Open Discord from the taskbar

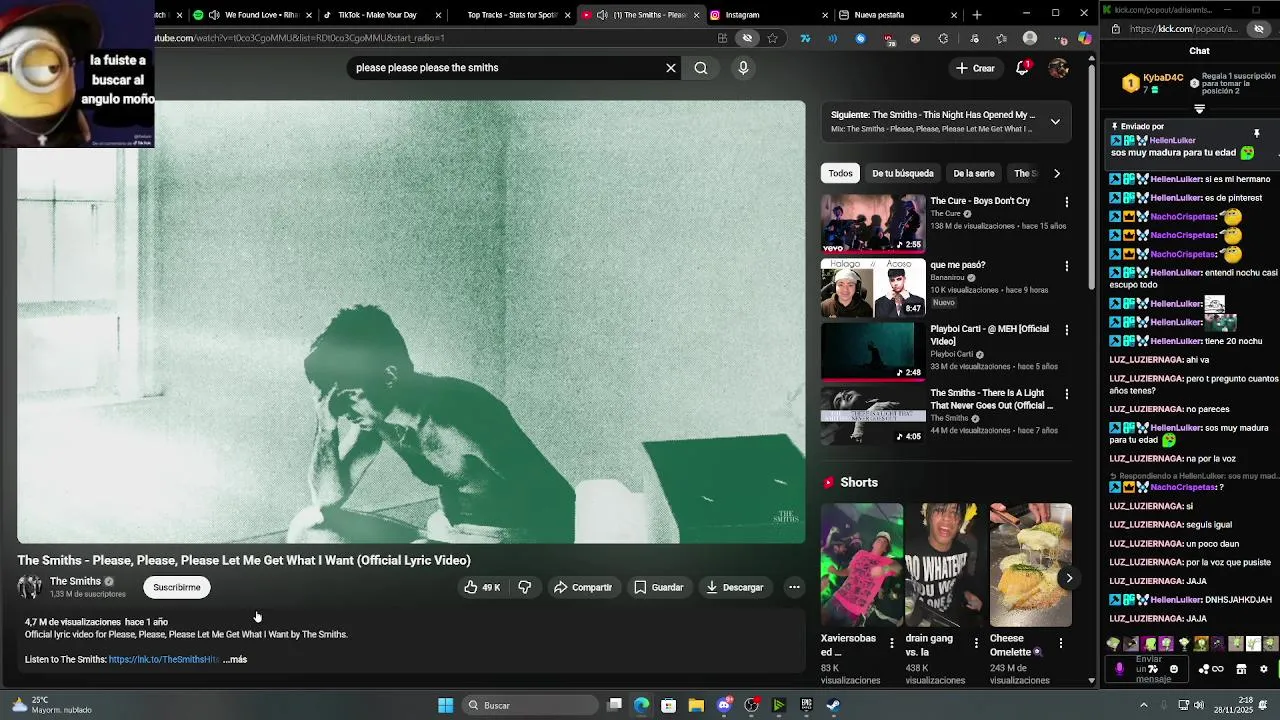coord(724,705)
